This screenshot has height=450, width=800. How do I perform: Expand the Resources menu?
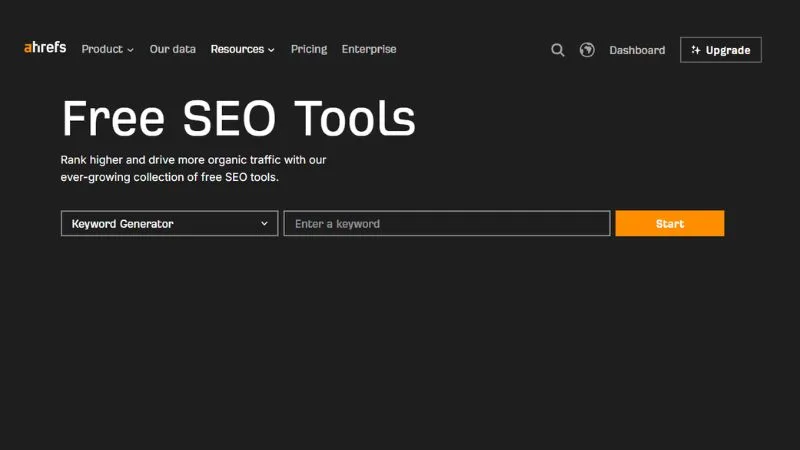pos(243,49)
